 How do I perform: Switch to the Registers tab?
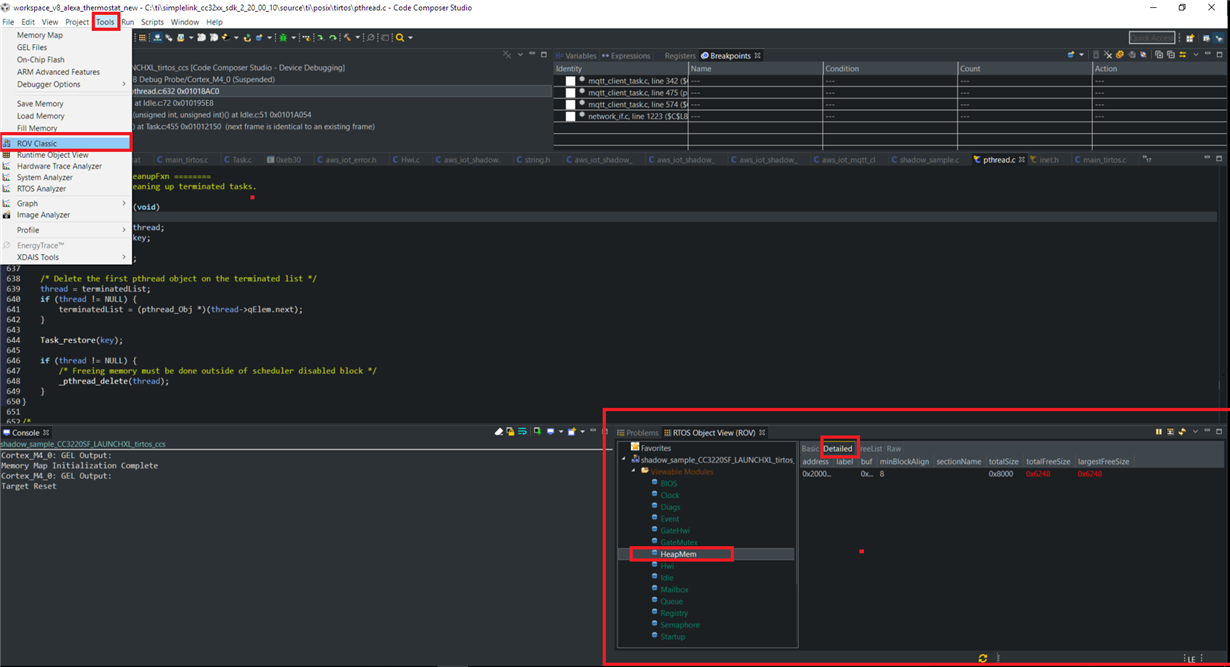(x=680, y=56)
